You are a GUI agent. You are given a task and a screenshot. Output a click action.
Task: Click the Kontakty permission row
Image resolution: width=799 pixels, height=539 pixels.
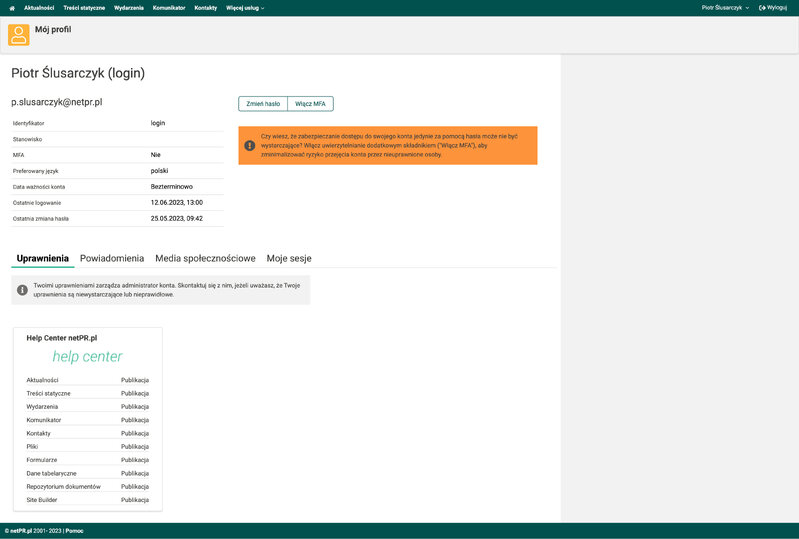[x=88, y=433]
